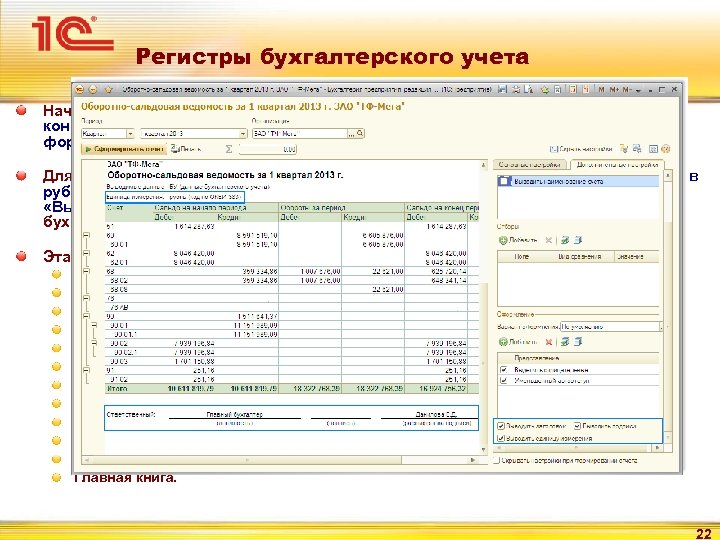Switch to the Основные настройки tab
Viewport: 720px width, 540px height.
coord(529,164)
